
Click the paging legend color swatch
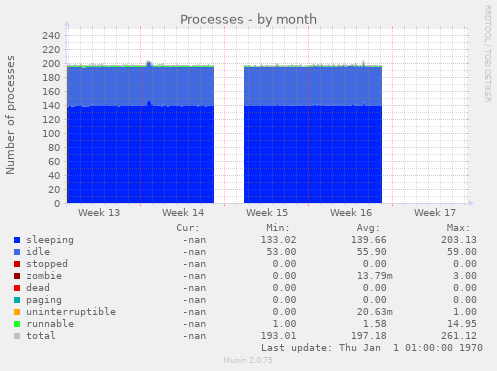[17, 300]
